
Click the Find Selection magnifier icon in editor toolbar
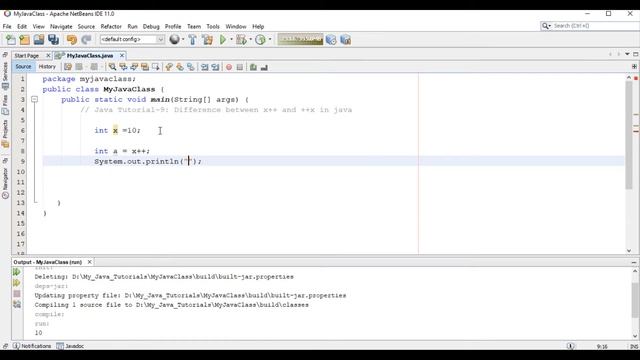pyautogui.click(x=112, y=67)
